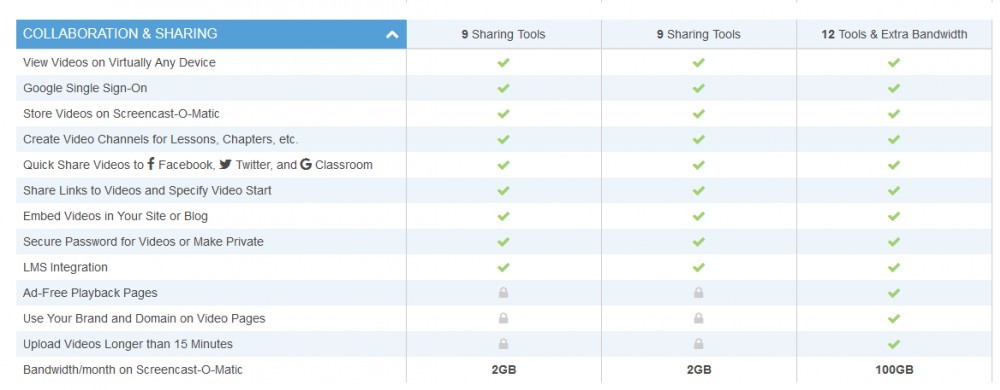The width and height of the screenshot is (1000, 390).
Task: Click Embed Videos in Your Site or Blog
Action: click(115, 217)
